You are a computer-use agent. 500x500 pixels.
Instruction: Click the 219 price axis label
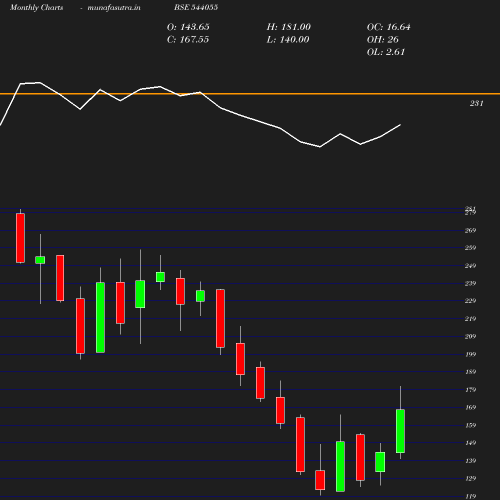(470, 319)
